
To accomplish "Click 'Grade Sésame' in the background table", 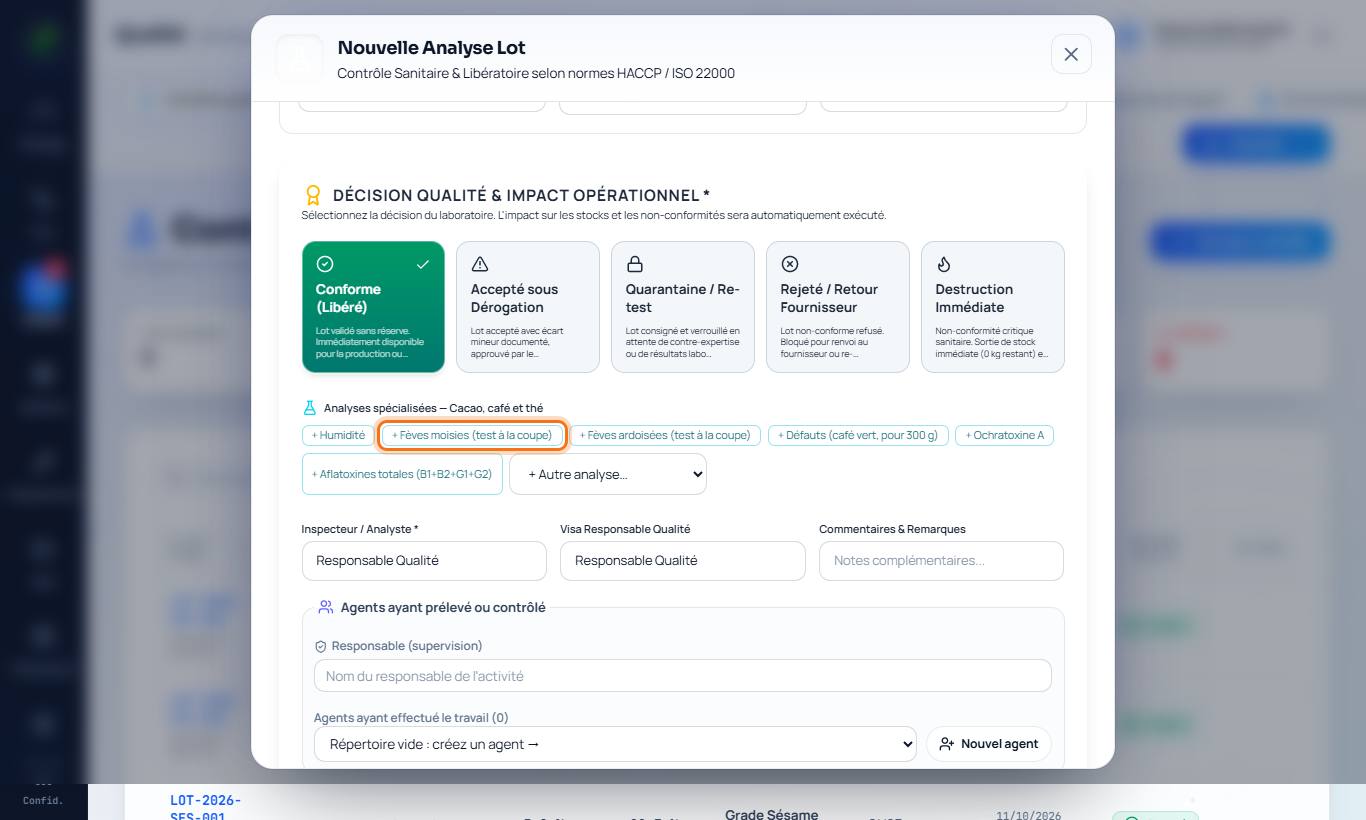I will 772,815.
